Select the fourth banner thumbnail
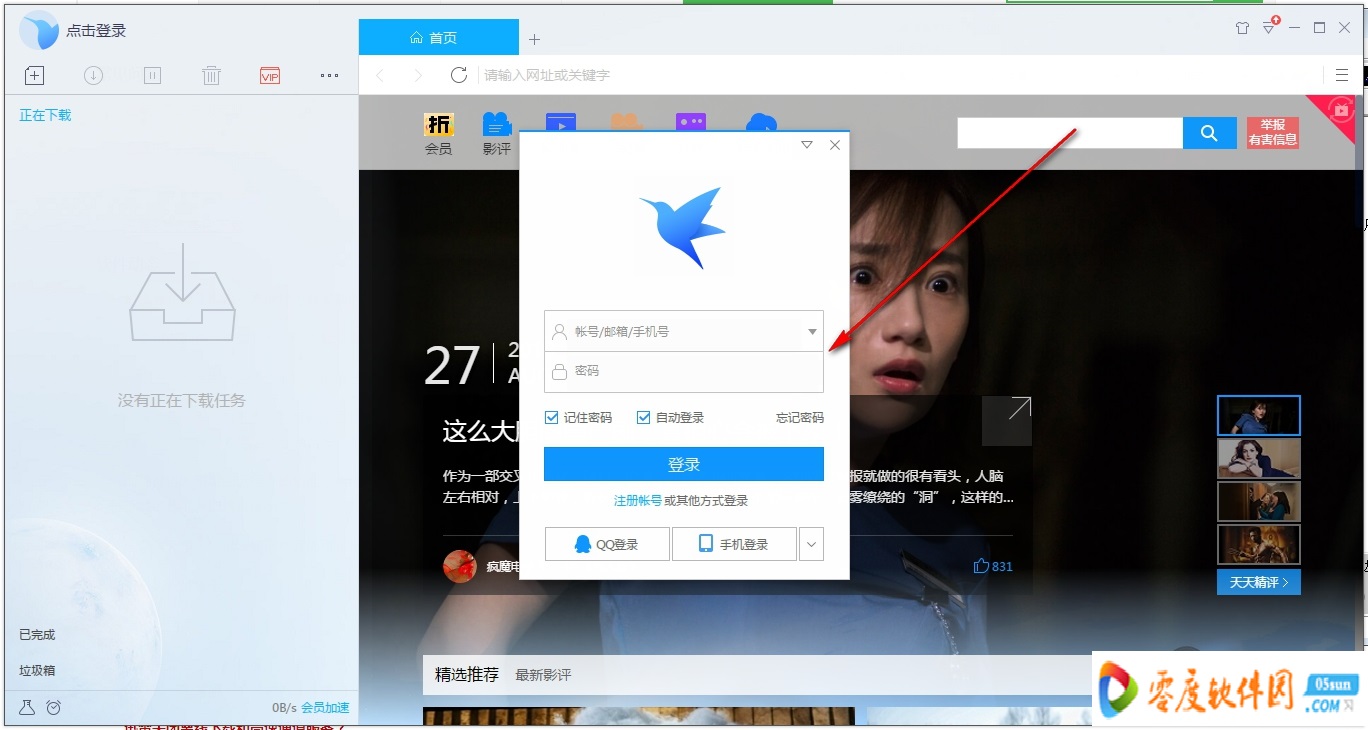This screenshot has height=730, width=1368. pos(1259,545)
